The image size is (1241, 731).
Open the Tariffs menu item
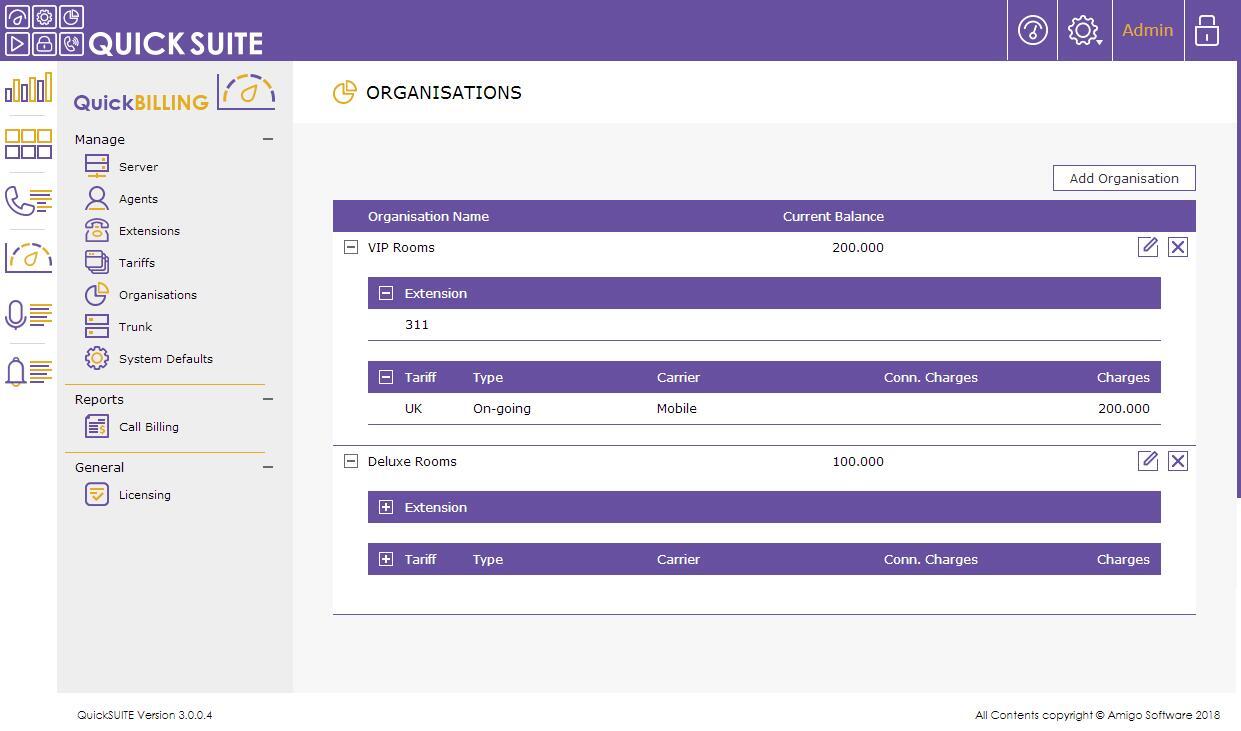(136, 263)
